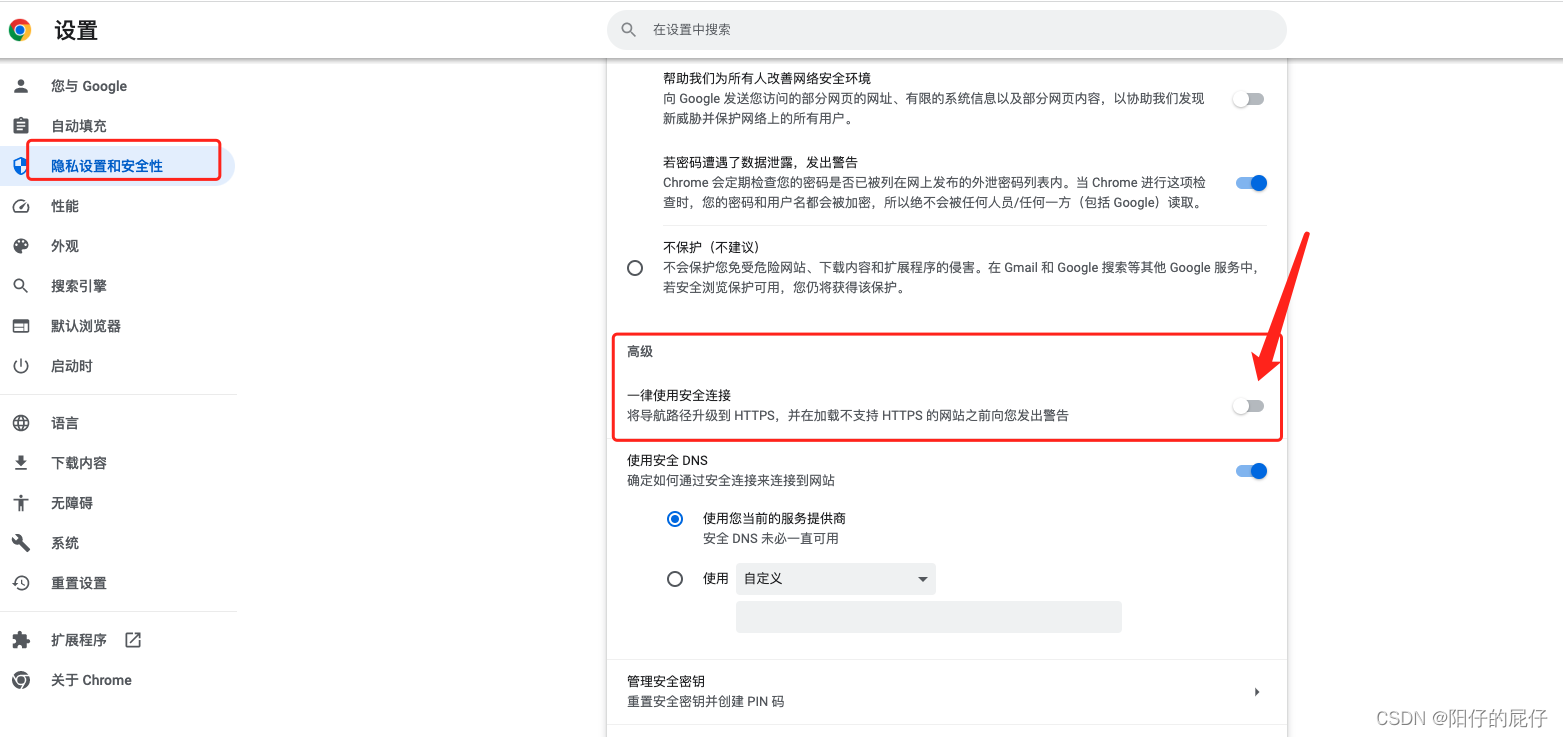This screenshot has height=737, width=1563.
Task: Click the search magnifier icon in settings search
Action: click(x=629, y=30)
